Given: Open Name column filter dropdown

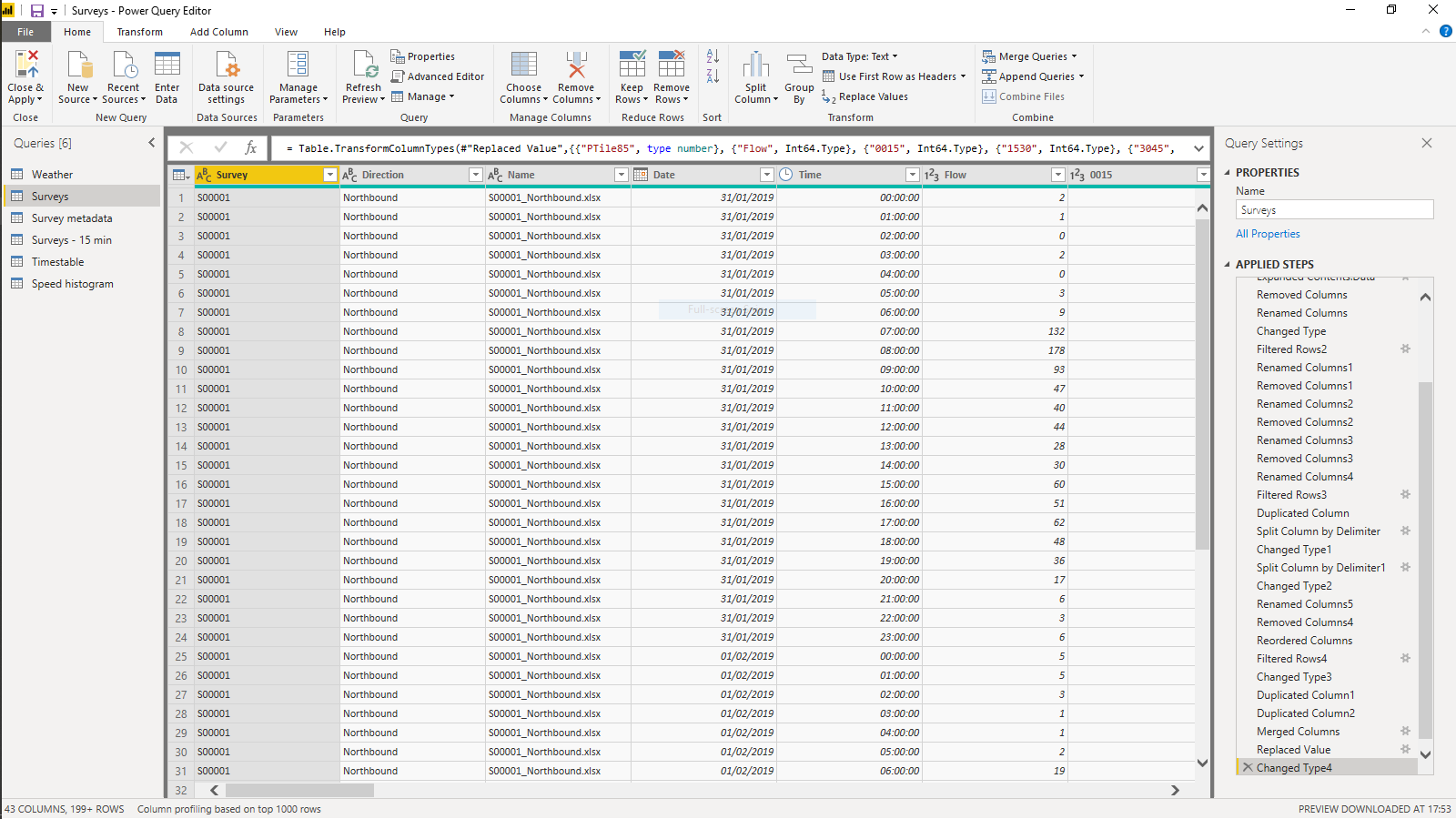Looking at the screenshot, I should pyautogui.click(x=622, y=175).
